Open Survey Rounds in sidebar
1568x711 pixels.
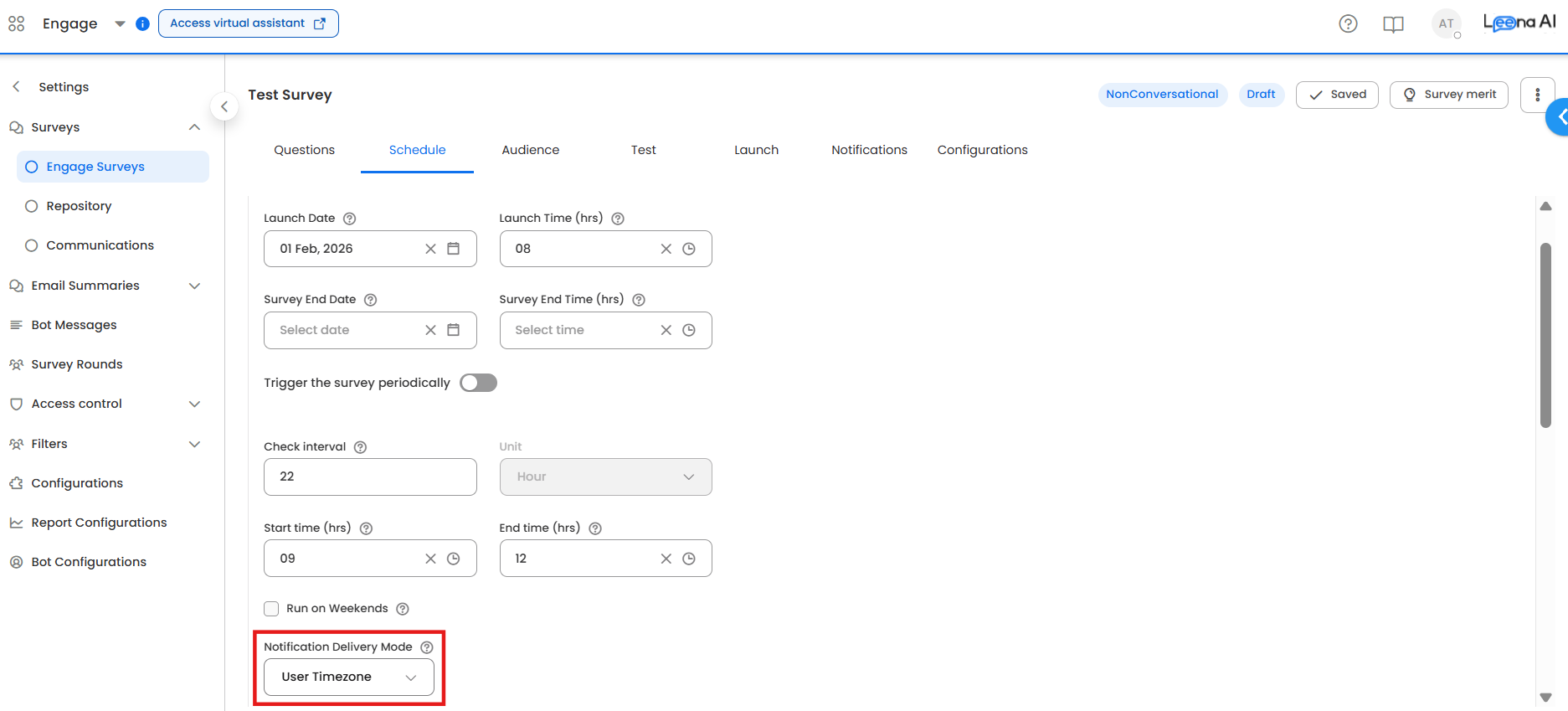(x=76, y=364)
